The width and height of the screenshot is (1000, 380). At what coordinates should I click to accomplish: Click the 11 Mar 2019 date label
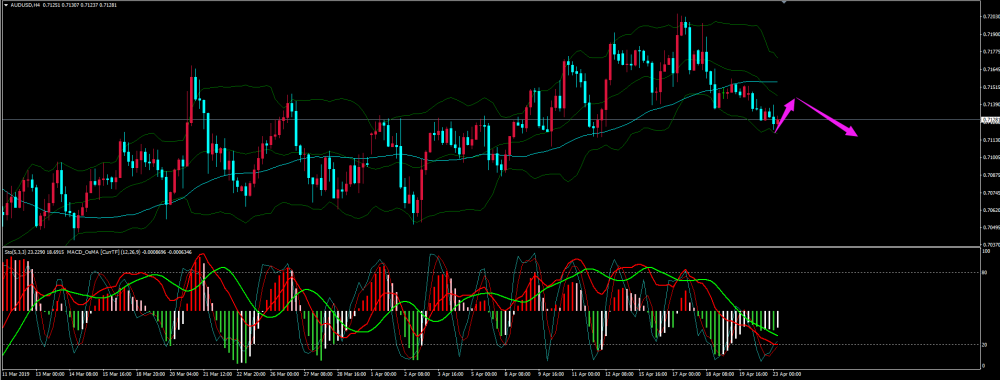pos(16,374)
